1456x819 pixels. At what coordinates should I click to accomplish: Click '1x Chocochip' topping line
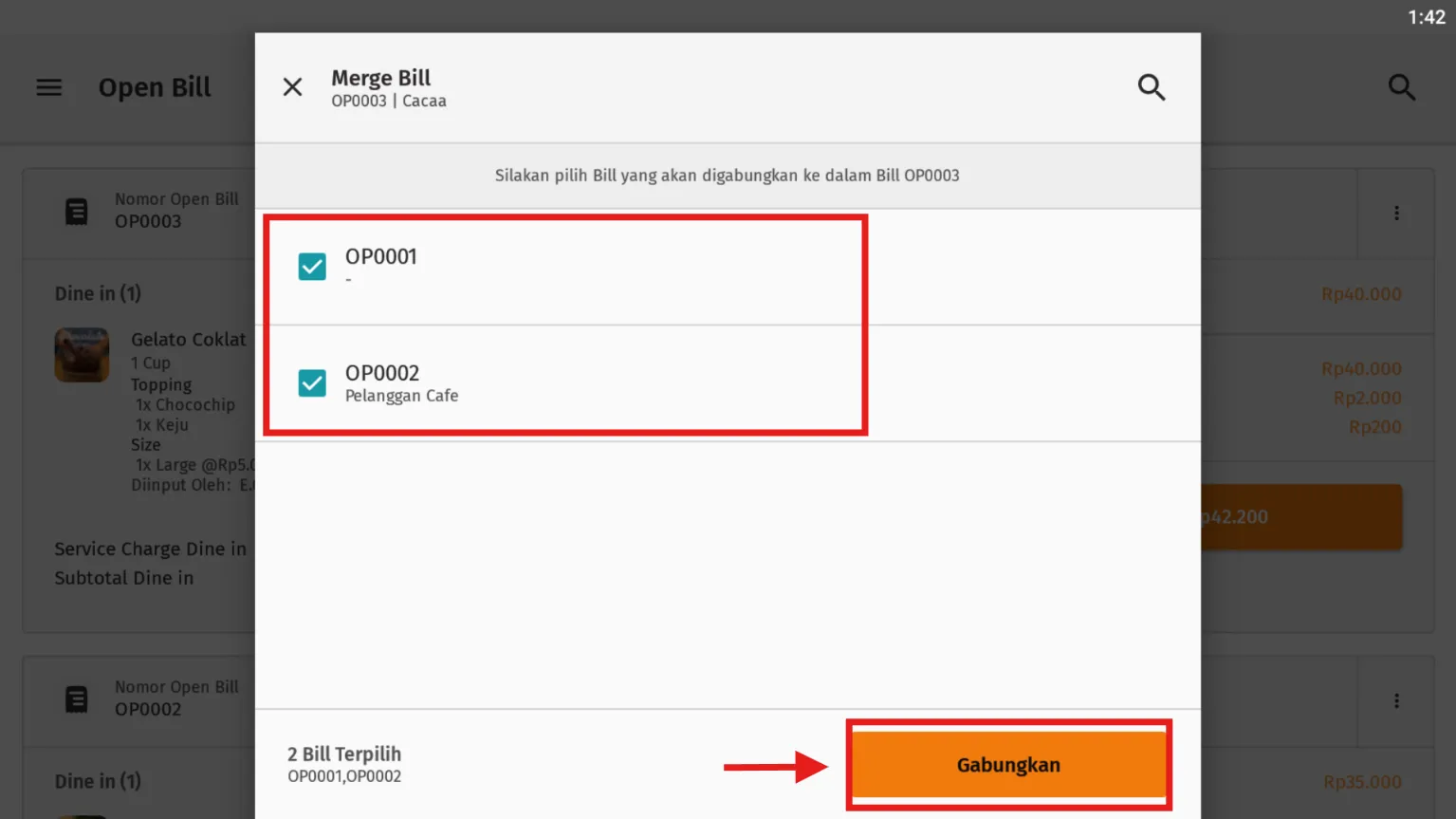[x=185, y=405]
